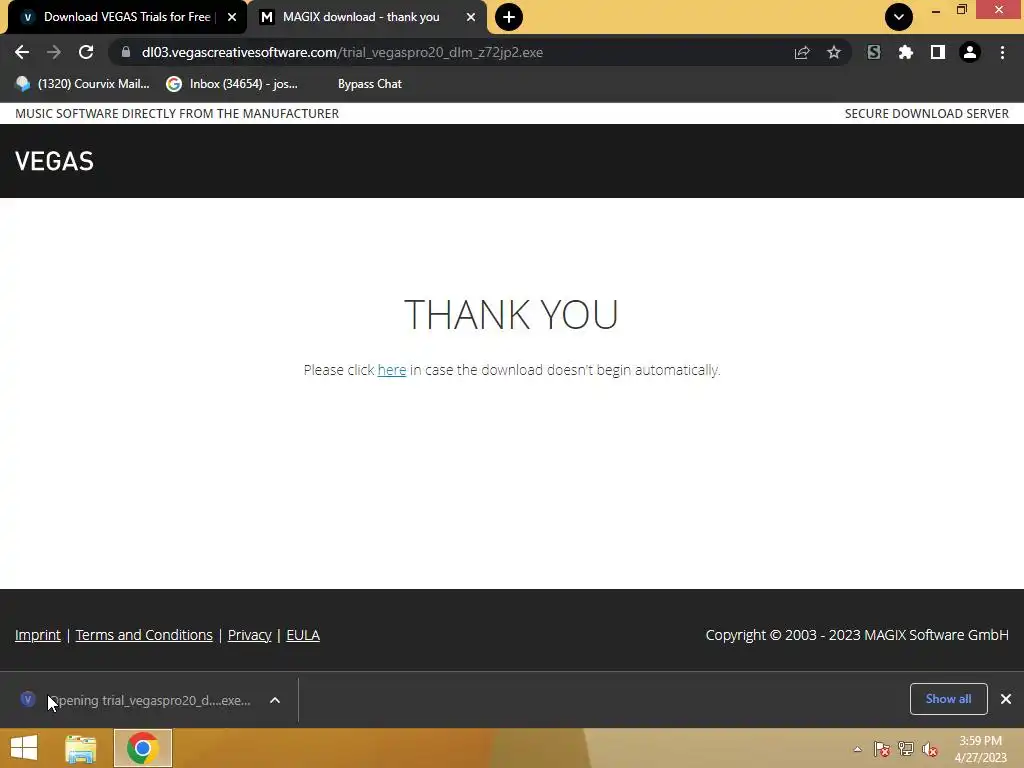The width and height of the screenshot is (1024, 768).
Task: Click the 'here' download link
Action: 392,370
